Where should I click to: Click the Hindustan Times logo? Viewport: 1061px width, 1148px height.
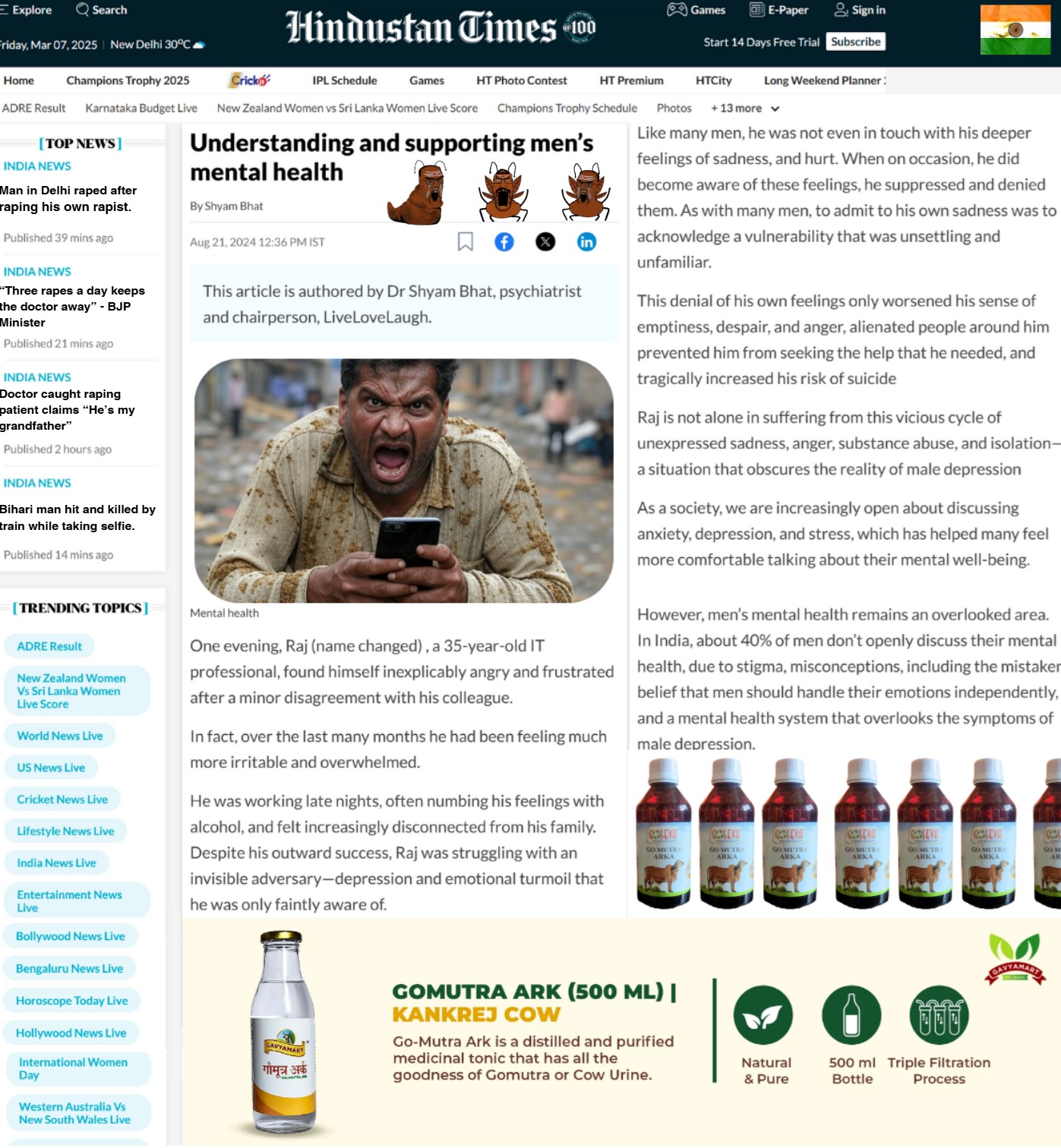pyautogui.click(x=441, y=27)
